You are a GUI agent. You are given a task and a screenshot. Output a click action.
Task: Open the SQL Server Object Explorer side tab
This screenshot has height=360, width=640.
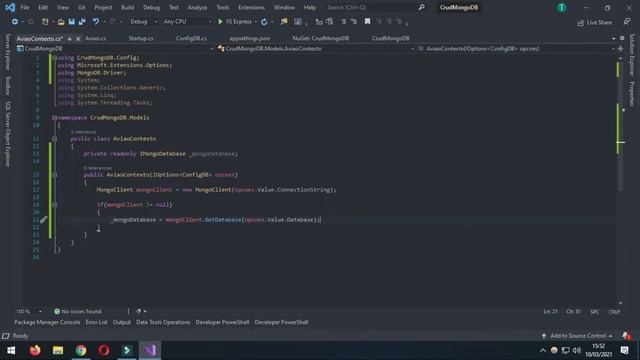[x=8, y=134]
